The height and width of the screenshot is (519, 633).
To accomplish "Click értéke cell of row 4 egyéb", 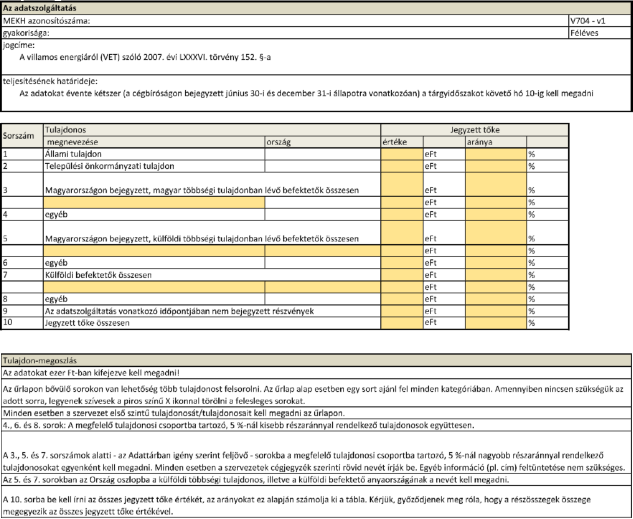I will [402, 215].
